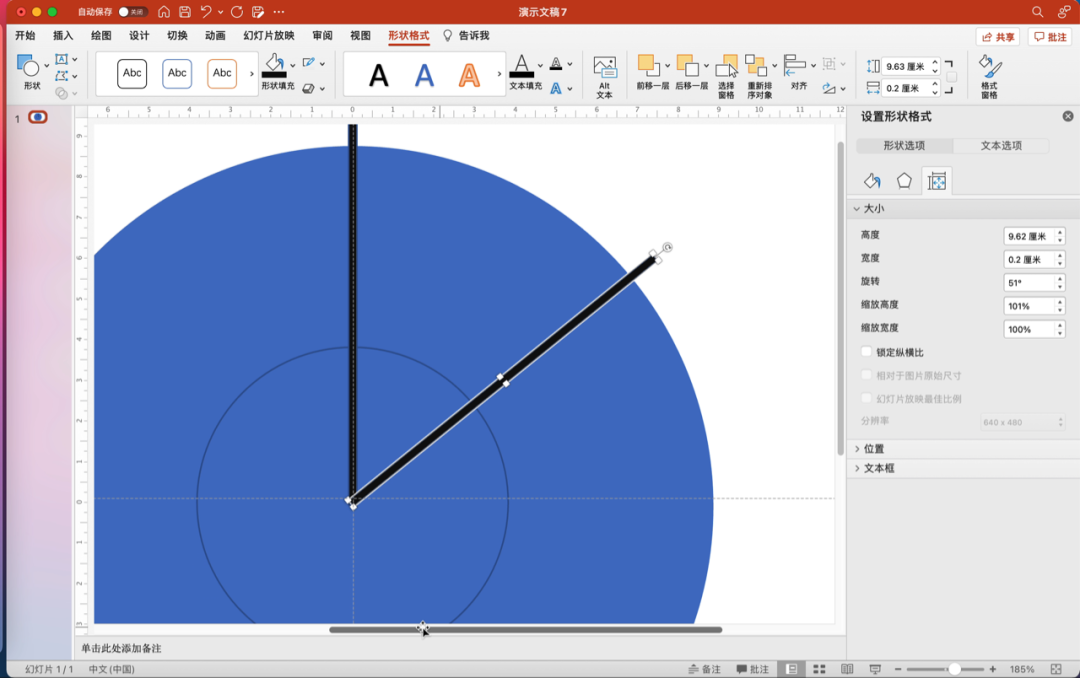The height and width of the screenshot is (678, 1080).
Task: Start slide show from status bar
Action: coord(875,669)
